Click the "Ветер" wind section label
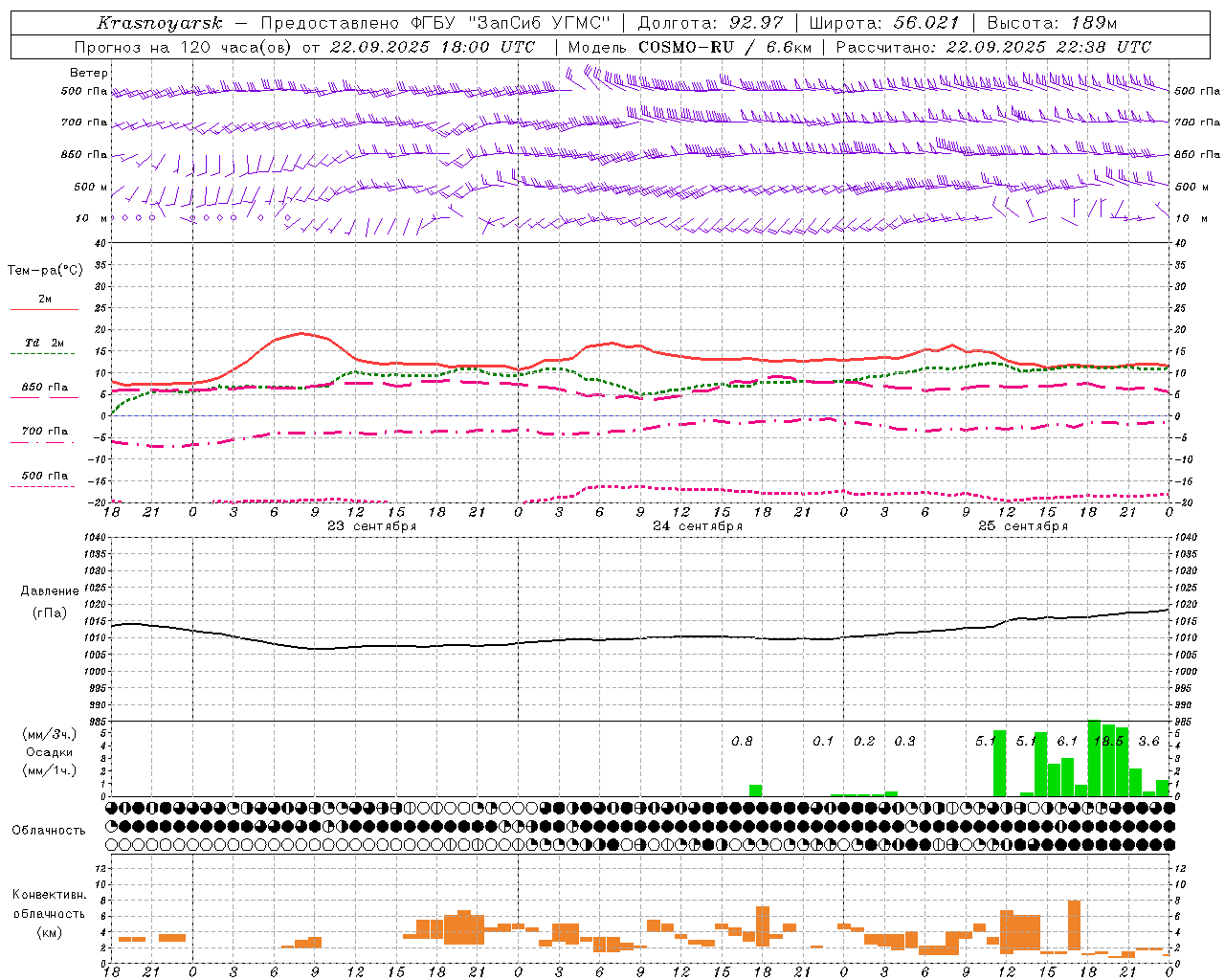The image size is (1225, 980). pos(89,73)
